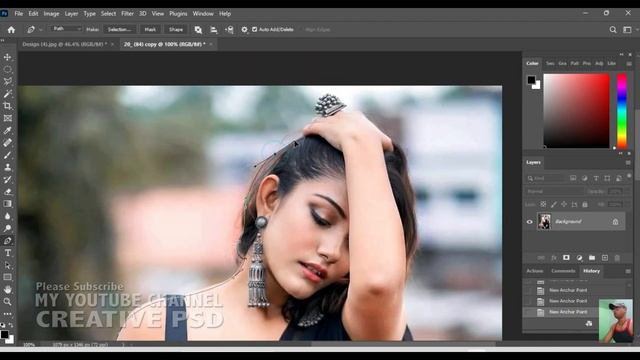Select the Brush tool
Screen dimensions: 640x360
point(7,155)
